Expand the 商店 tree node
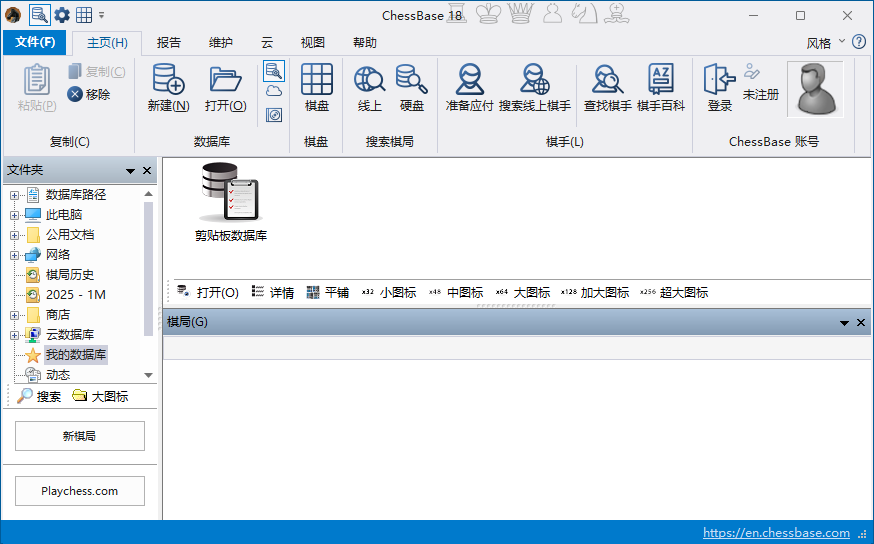 point(14,315)
